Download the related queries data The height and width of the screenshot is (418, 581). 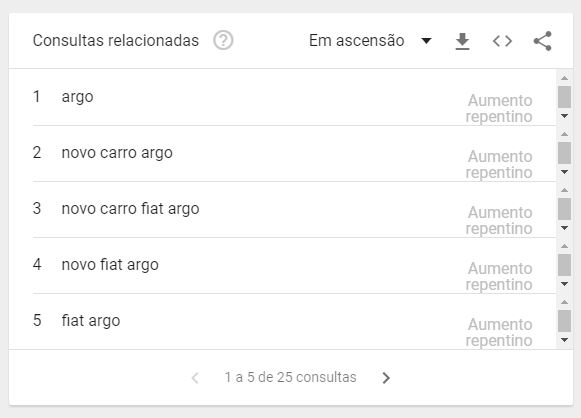[462, 41]
